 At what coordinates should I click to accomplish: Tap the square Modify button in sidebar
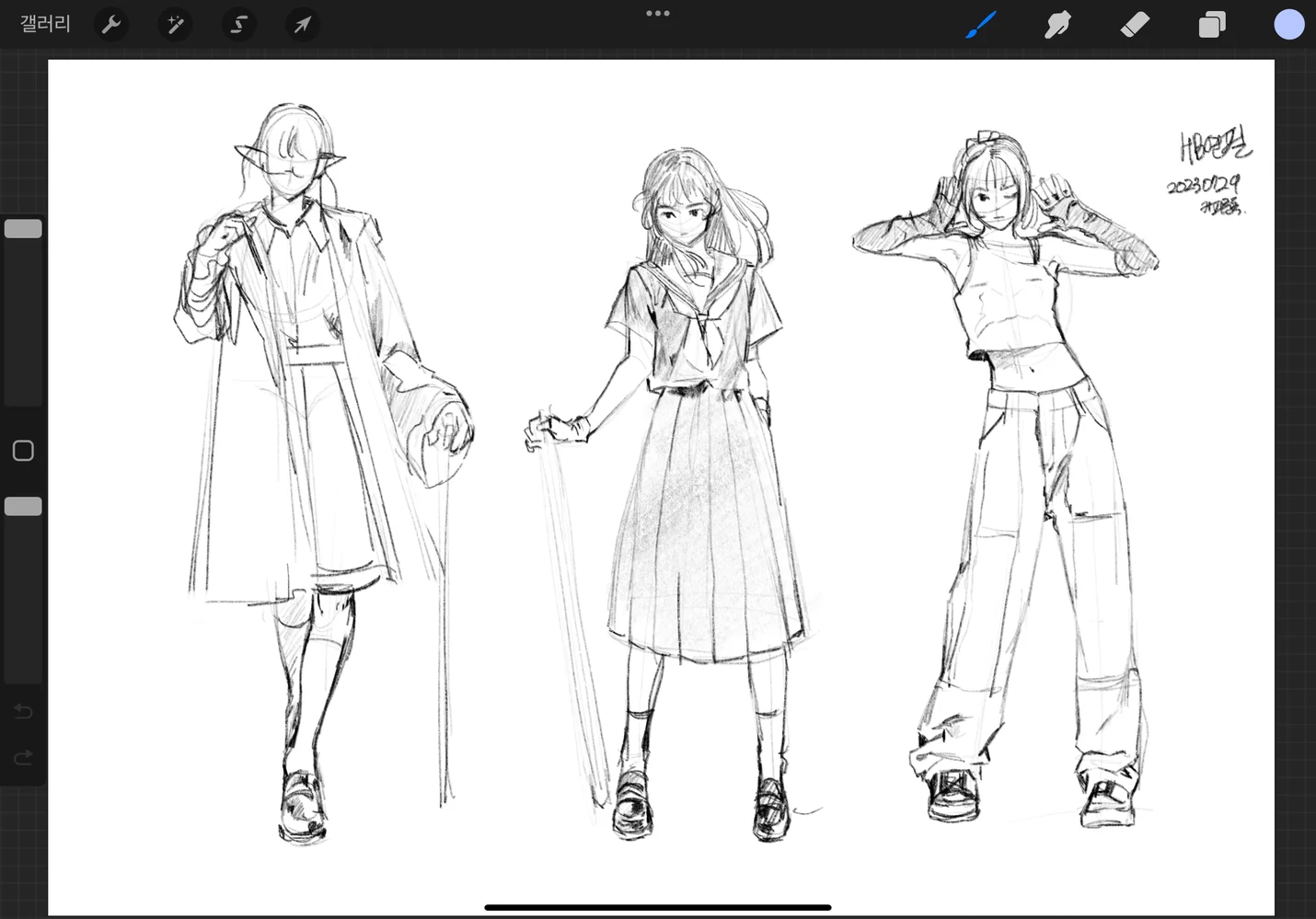pyautogui.click(x=23, y=451)
